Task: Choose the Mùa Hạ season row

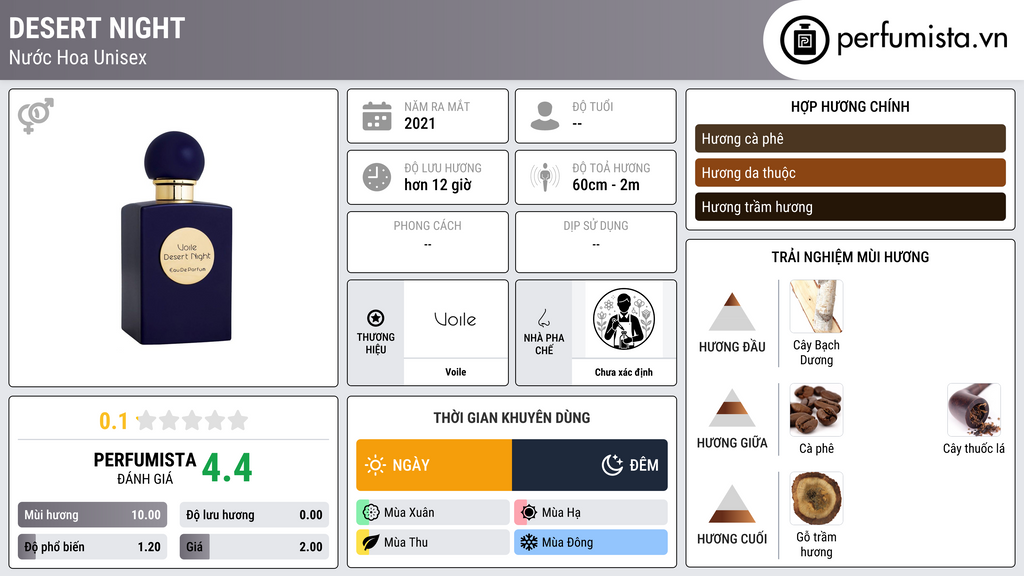Action: click(591, 513)
